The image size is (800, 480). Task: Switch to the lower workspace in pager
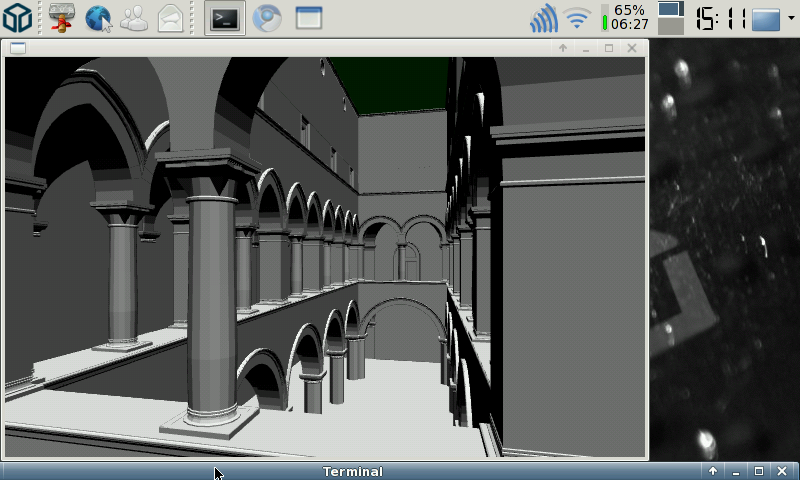coord(670,26)
